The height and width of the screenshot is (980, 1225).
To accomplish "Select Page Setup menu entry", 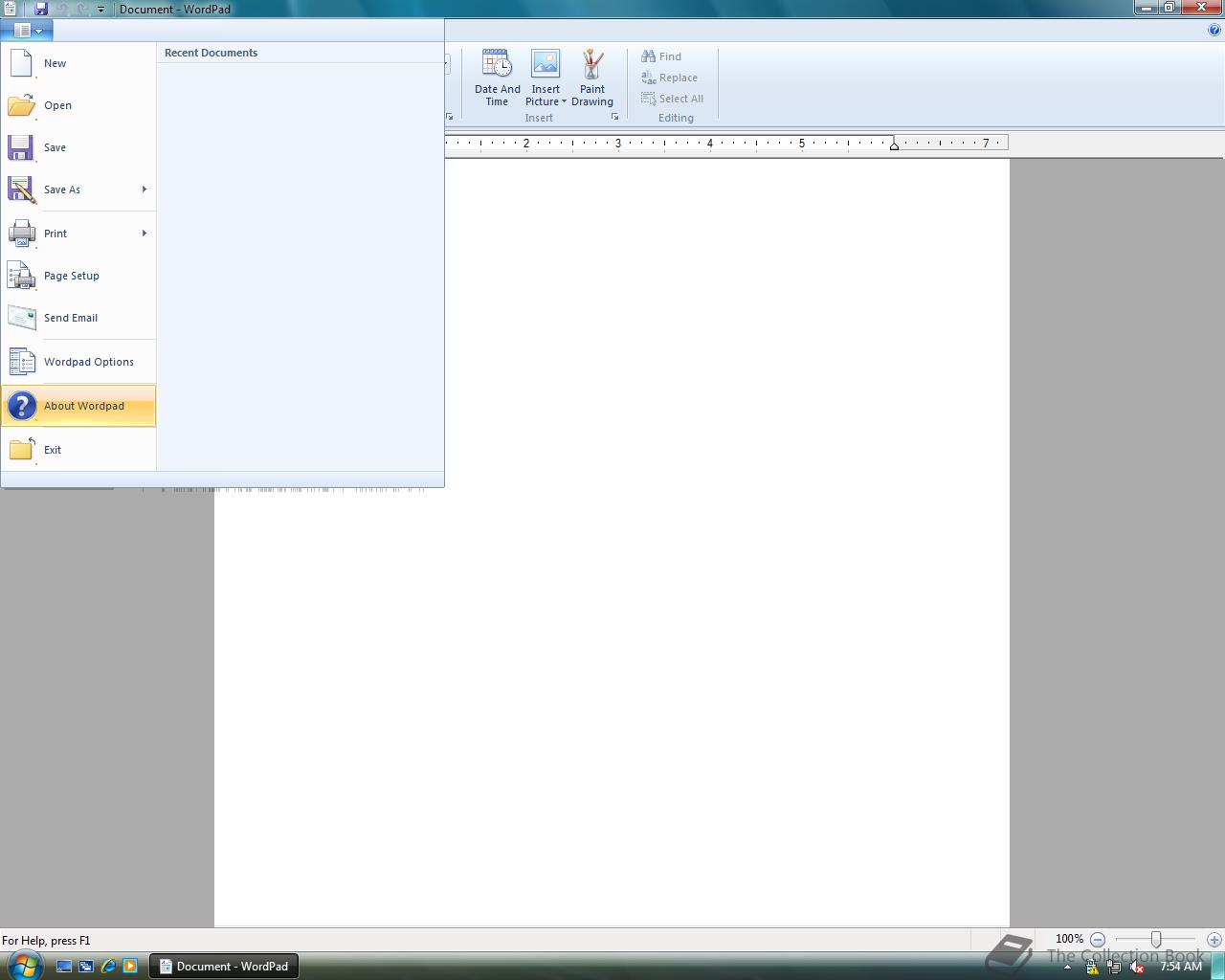I will 78,276.
